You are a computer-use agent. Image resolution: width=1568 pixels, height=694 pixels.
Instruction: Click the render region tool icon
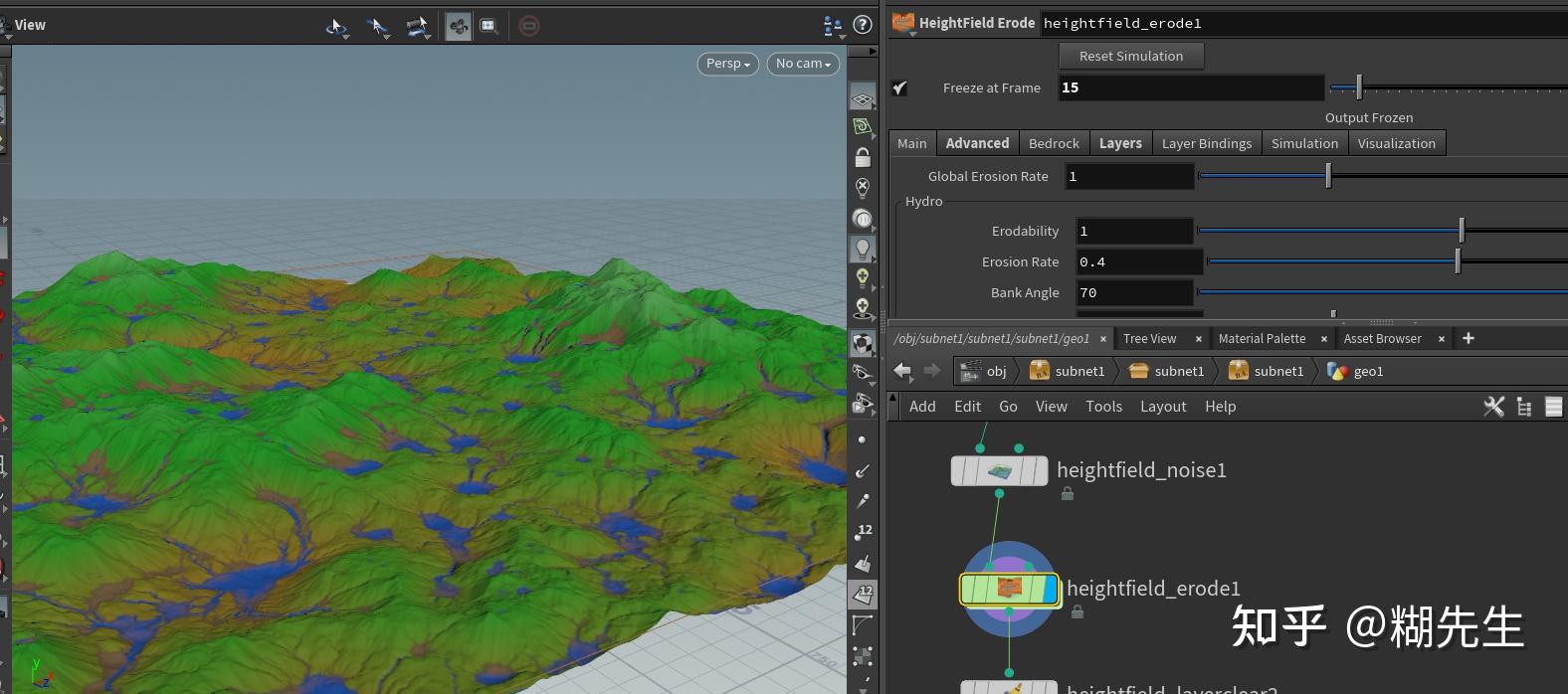(x=489, y=26)
